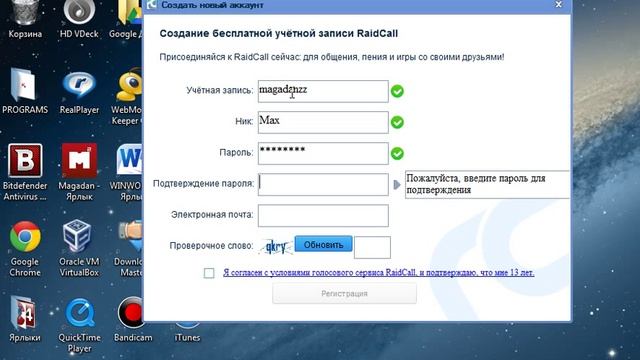Open the RaidCall terms of service link
Screen dimensions: 640x360
click(x=378, y=273)
